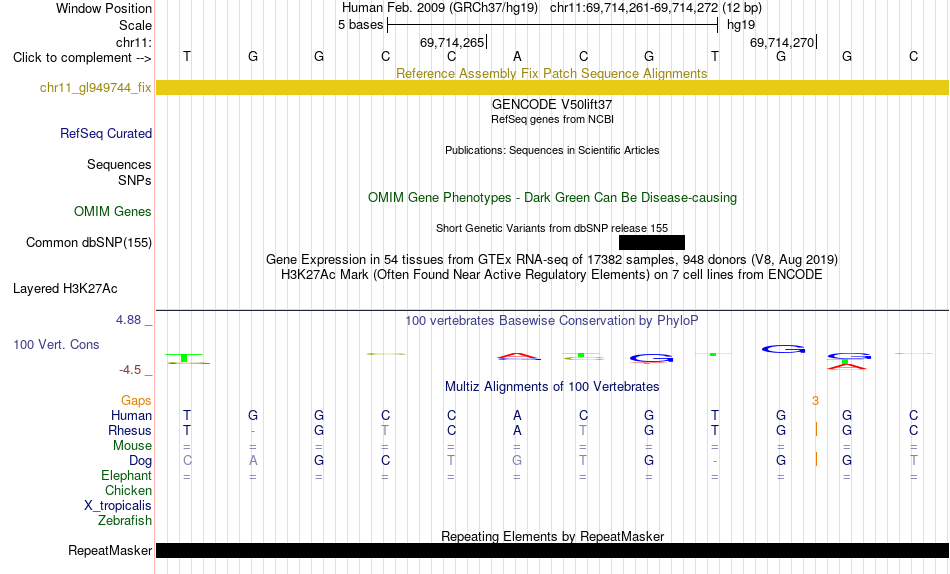Image resolution: width=950 pixels, height=574 pixels.
Task: Click 'Repeating Elements by RepeatMasker' title
Action: click(553, 536)
